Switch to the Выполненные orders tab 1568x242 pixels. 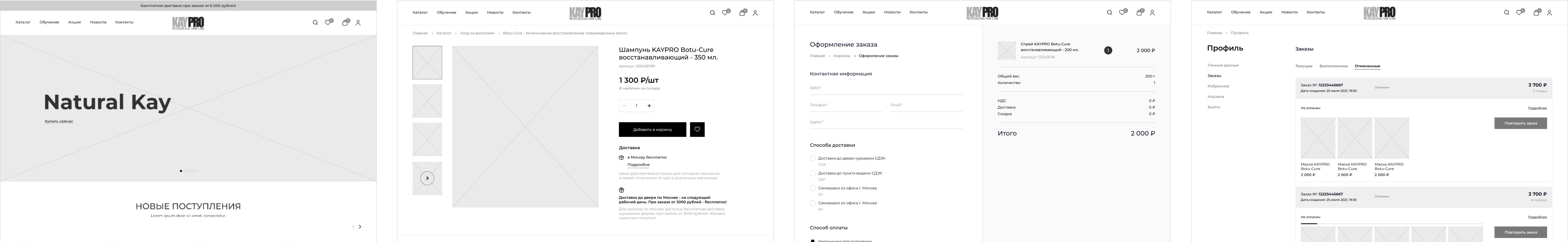[x=1333, y=66]
